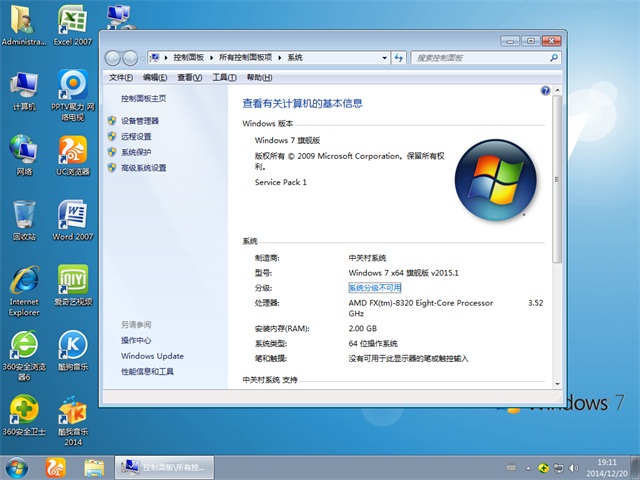This screenshot has width=640, height=480.
Task: Click the scrollbar down arrow
Action: click(x=557, y=384)
